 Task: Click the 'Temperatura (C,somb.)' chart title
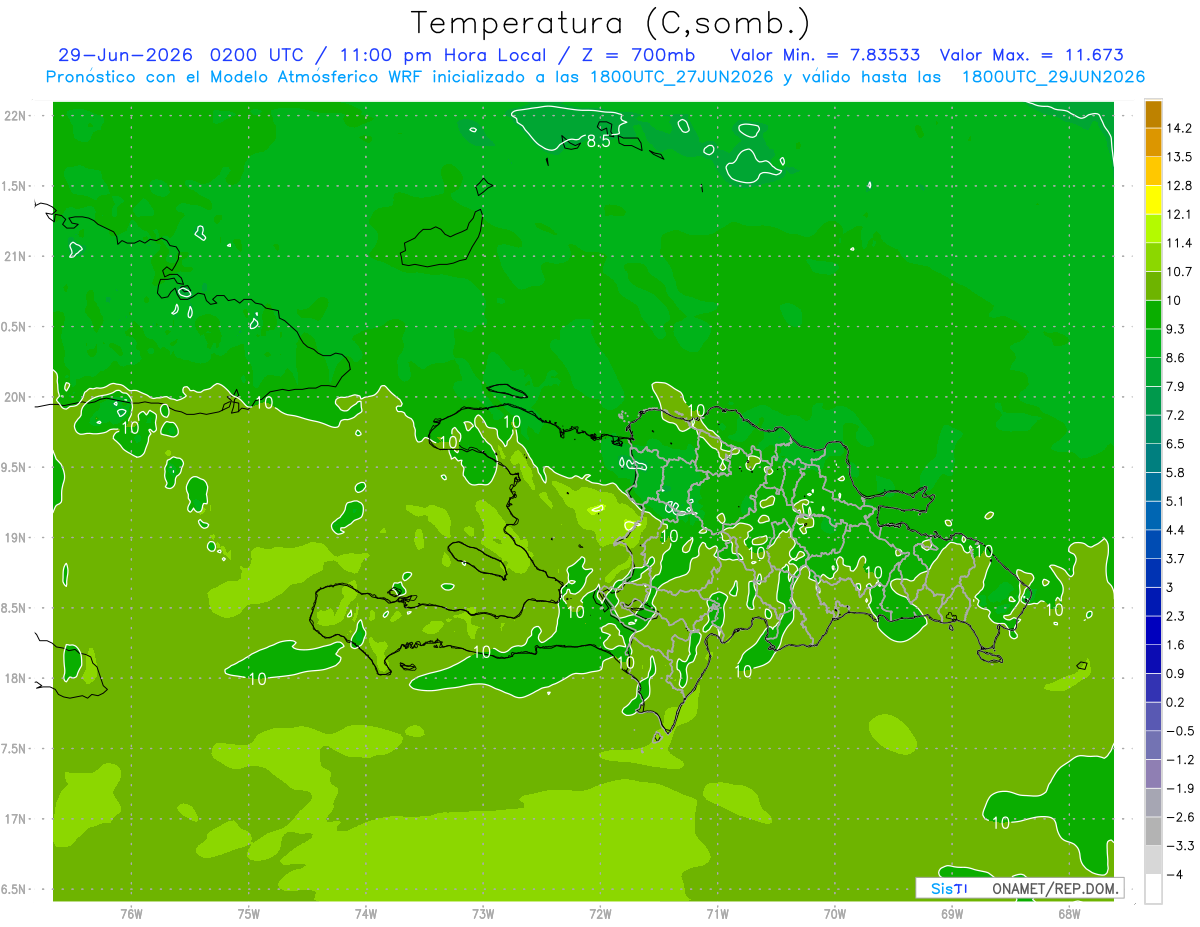pos(611,24)
